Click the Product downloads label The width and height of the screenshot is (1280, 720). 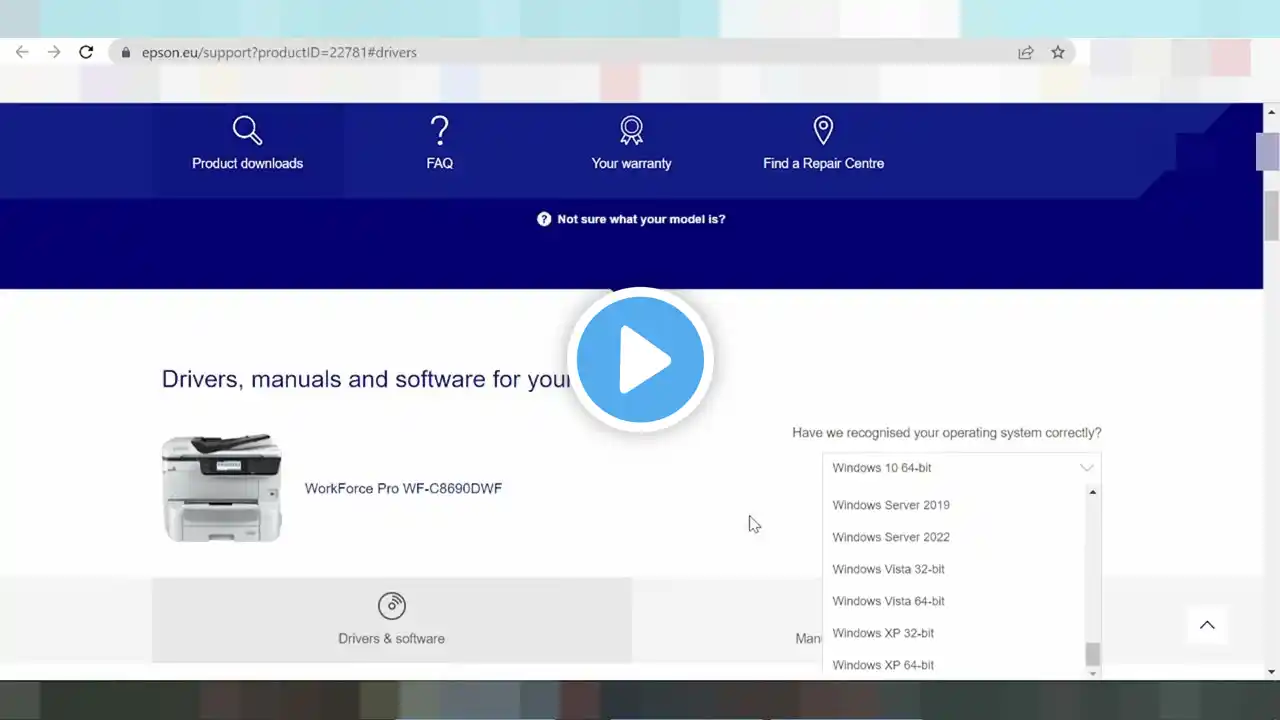coord(247,163)
